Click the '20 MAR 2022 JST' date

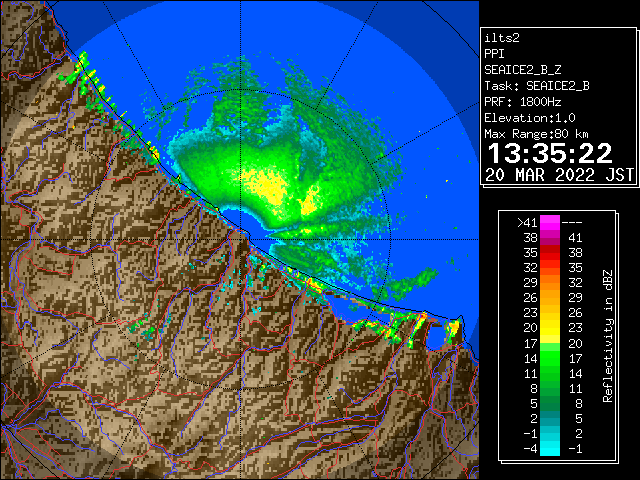coord(560,175)
